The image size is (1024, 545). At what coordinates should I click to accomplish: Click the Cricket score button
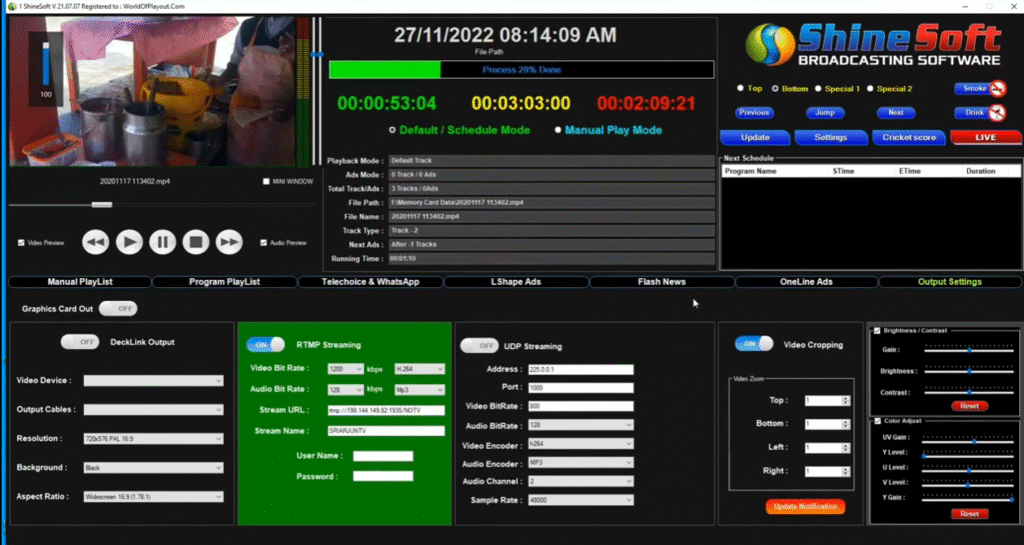point(909,137)
